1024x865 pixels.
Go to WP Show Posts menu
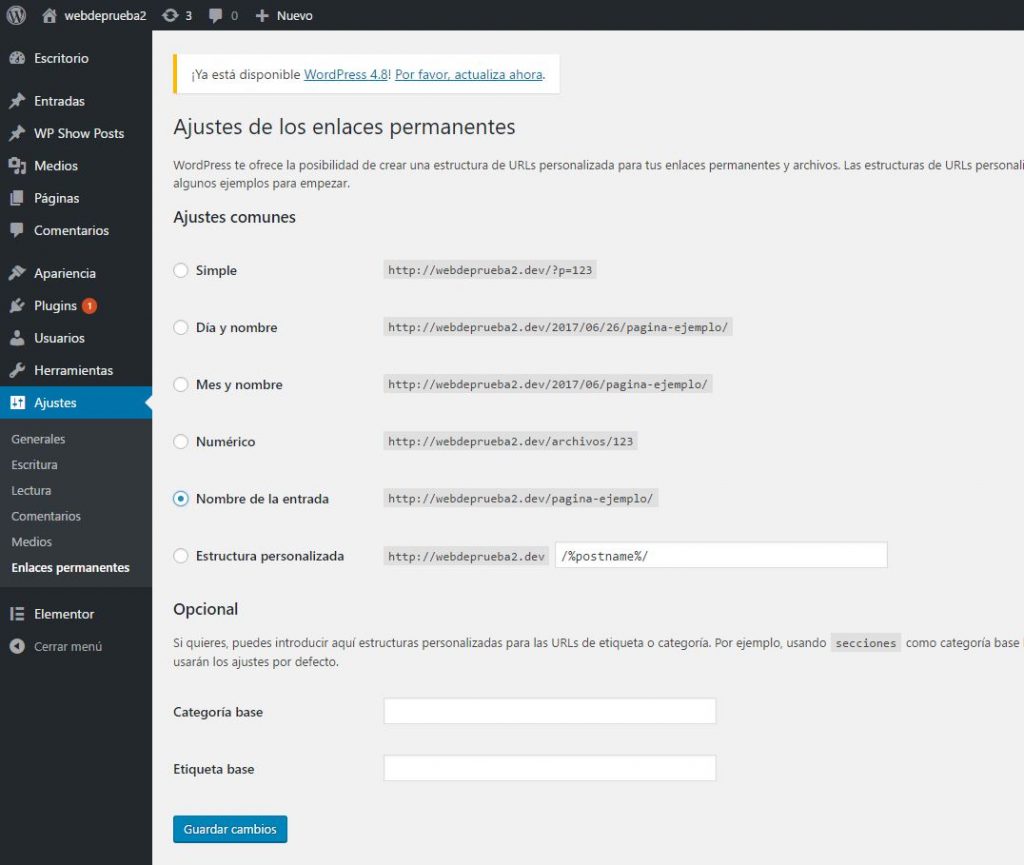coord(79,133)
